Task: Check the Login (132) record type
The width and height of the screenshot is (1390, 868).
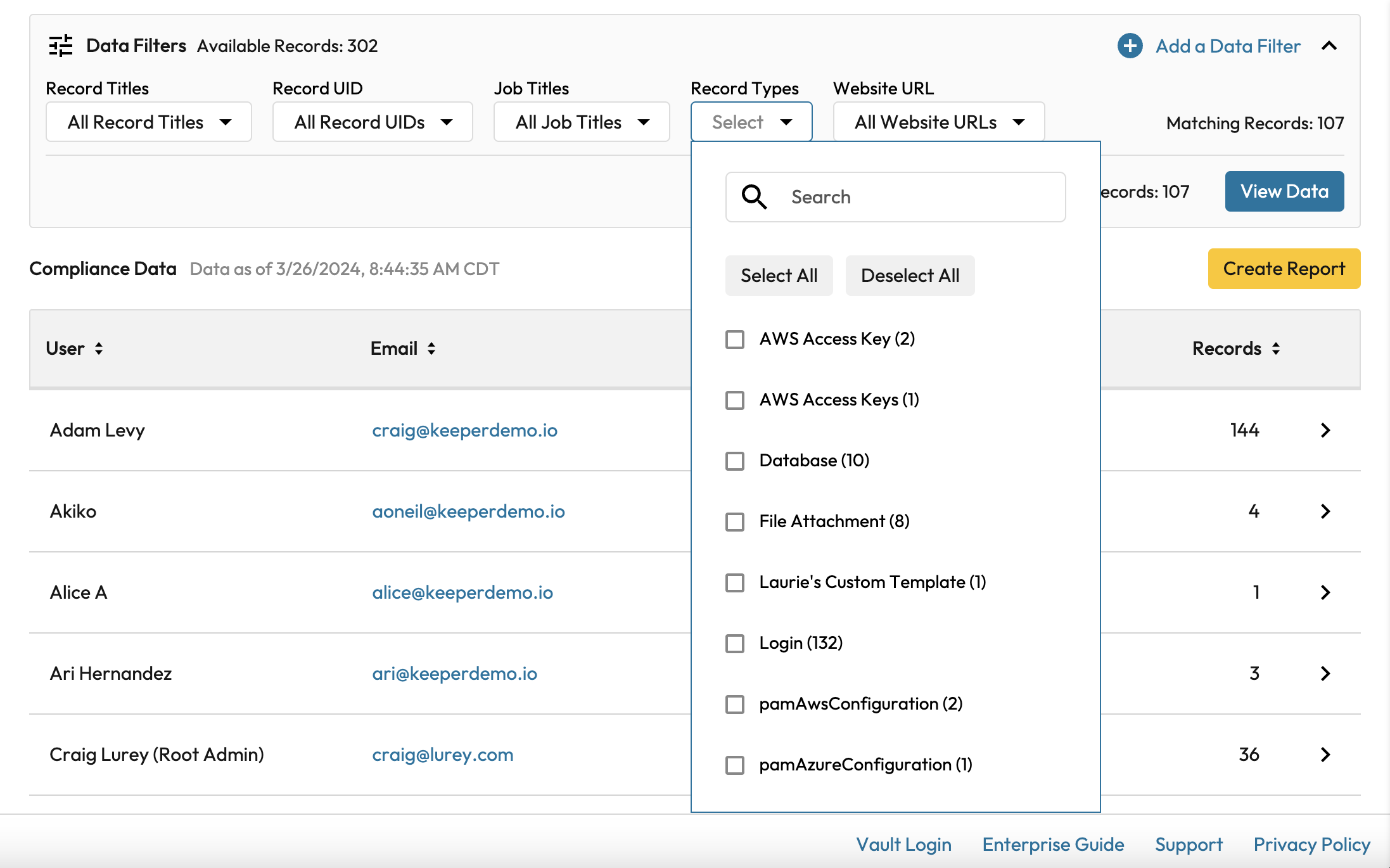Action: pyautogui.click(x=735, y=643)
